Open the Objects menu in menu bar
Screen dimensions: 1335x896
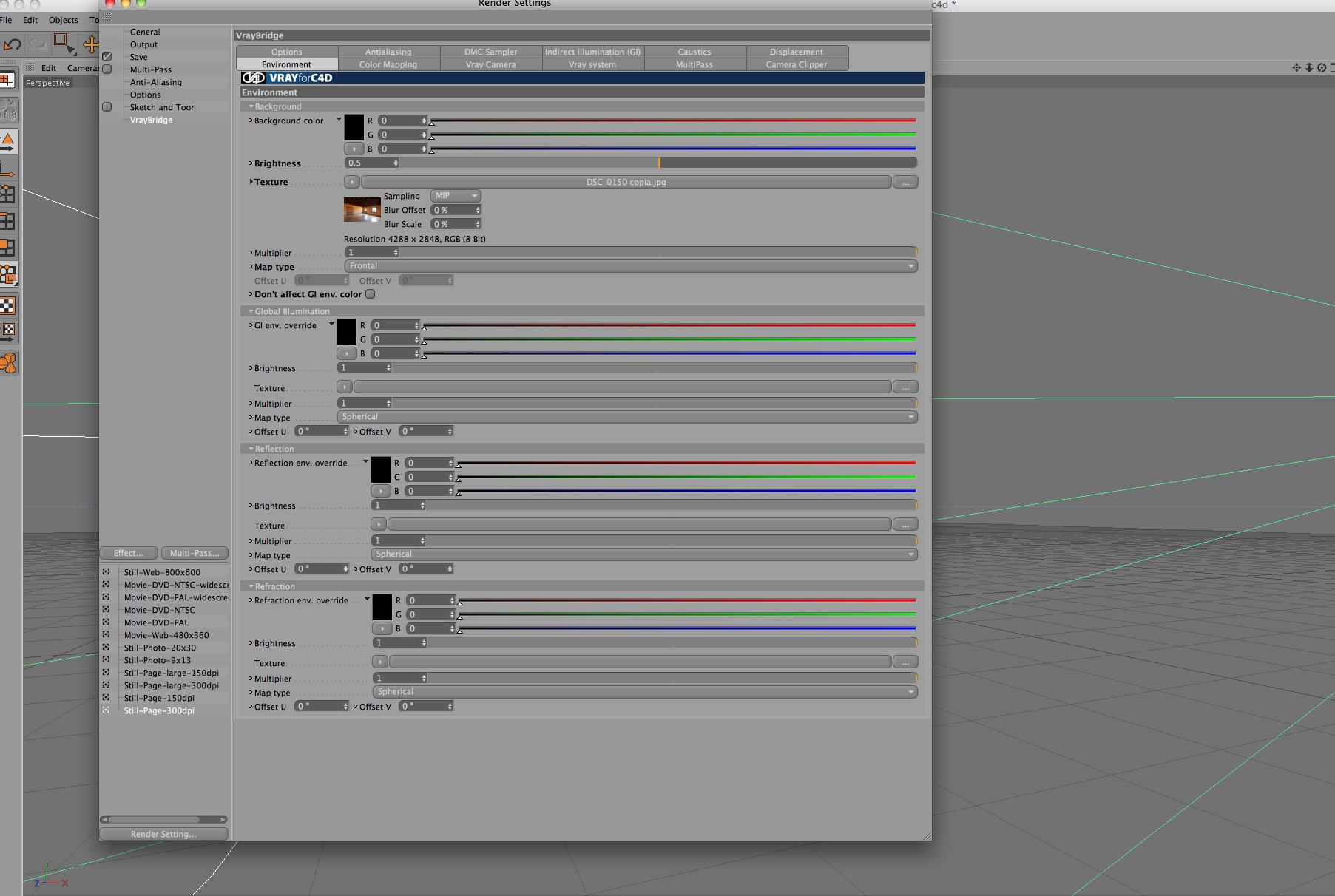click(64, 20)
